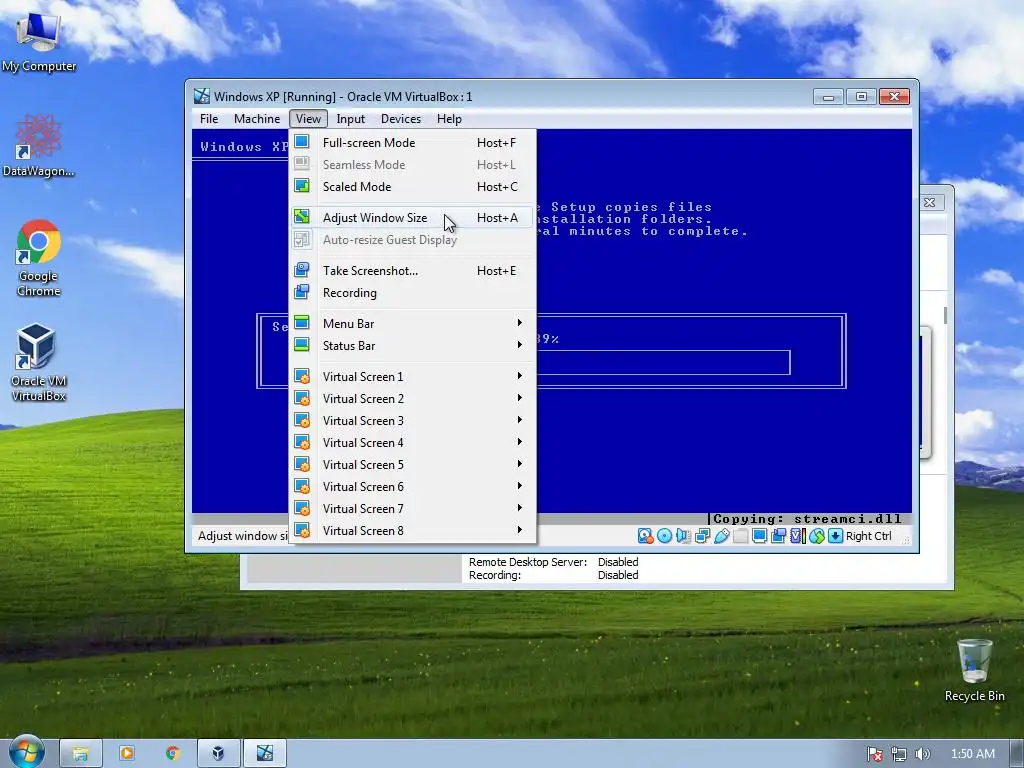Image resolution: width=1024 pixels, height=768 pixels.
Task: Choose Take Screenshot... from the menu
Action: 412,270
